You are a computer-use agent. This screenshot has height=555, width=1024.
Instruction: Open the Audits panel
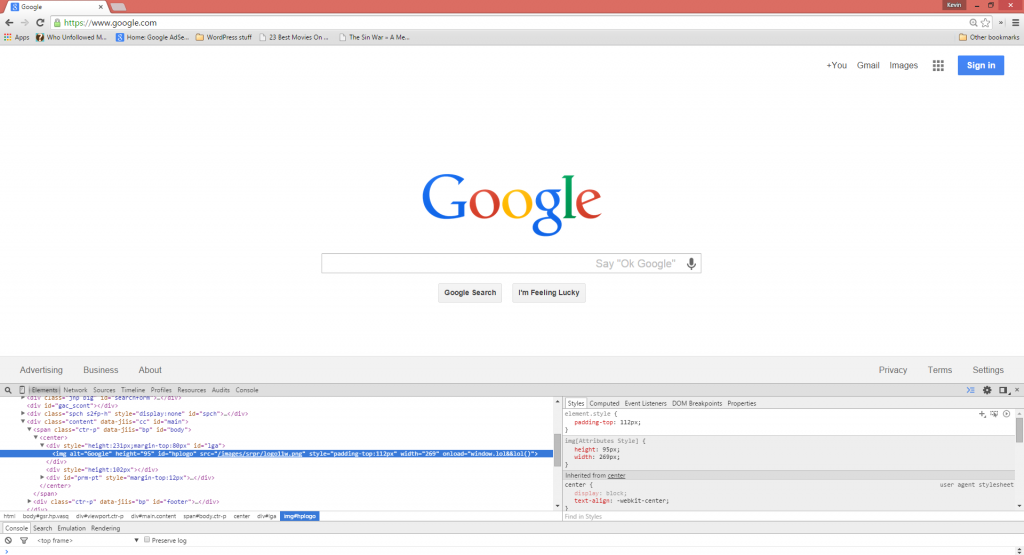[x=221, y=390]
